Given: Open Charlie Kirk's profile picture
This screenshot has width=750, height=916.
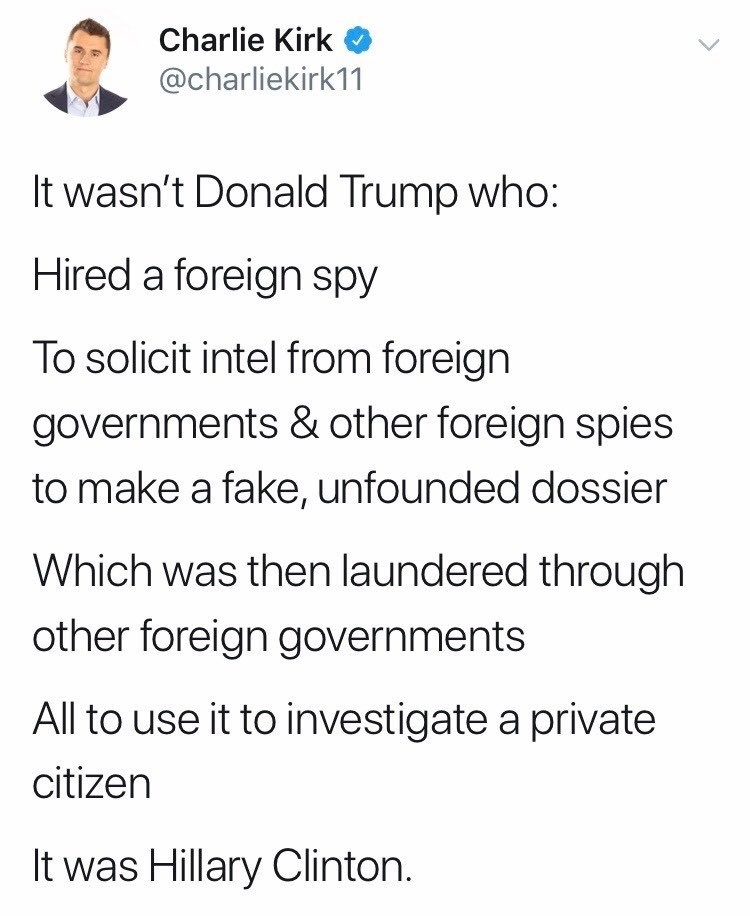Looking at the screenshot, I should (x=86, y=69).
